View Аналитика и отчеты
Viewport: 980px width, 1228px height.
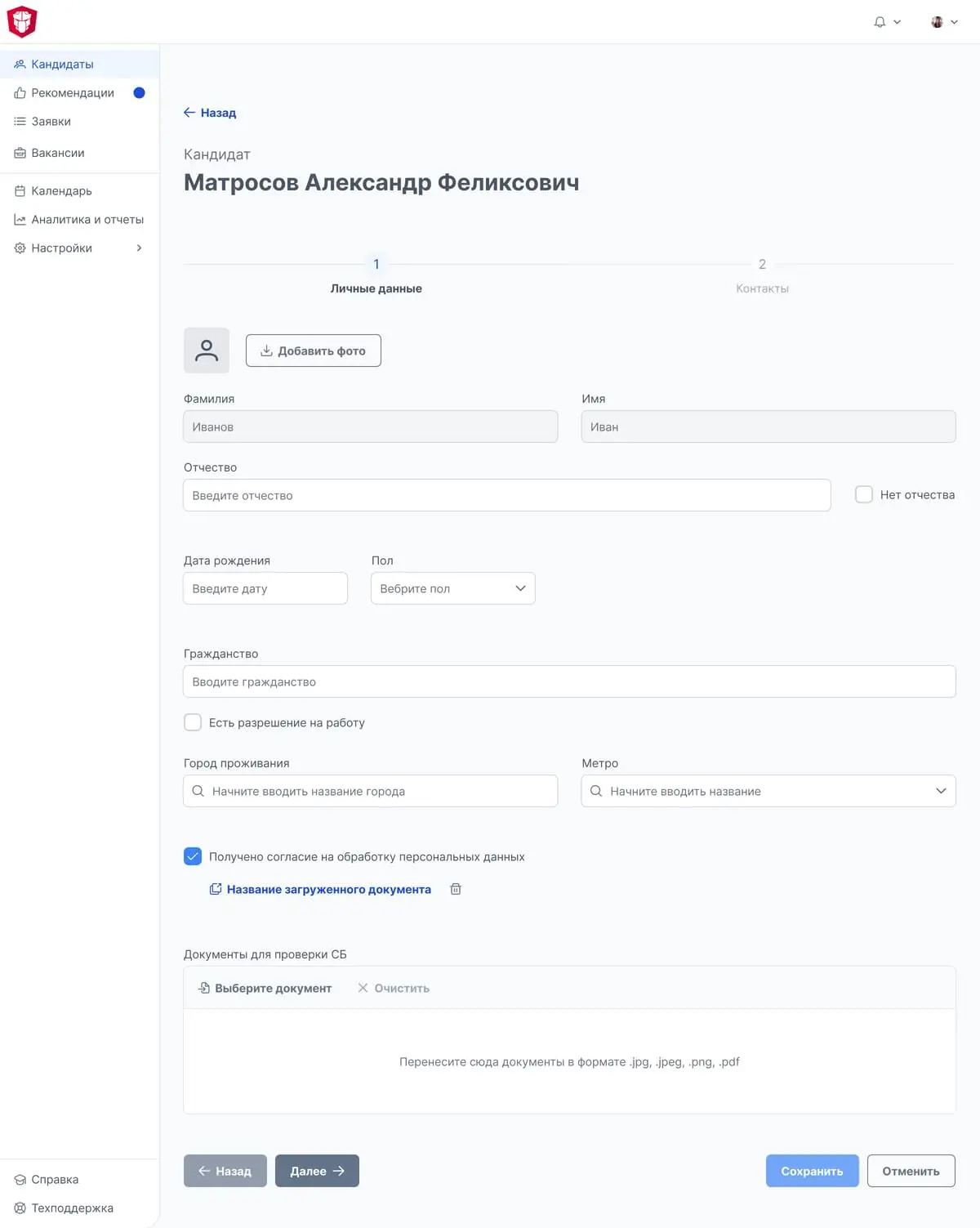87,219
